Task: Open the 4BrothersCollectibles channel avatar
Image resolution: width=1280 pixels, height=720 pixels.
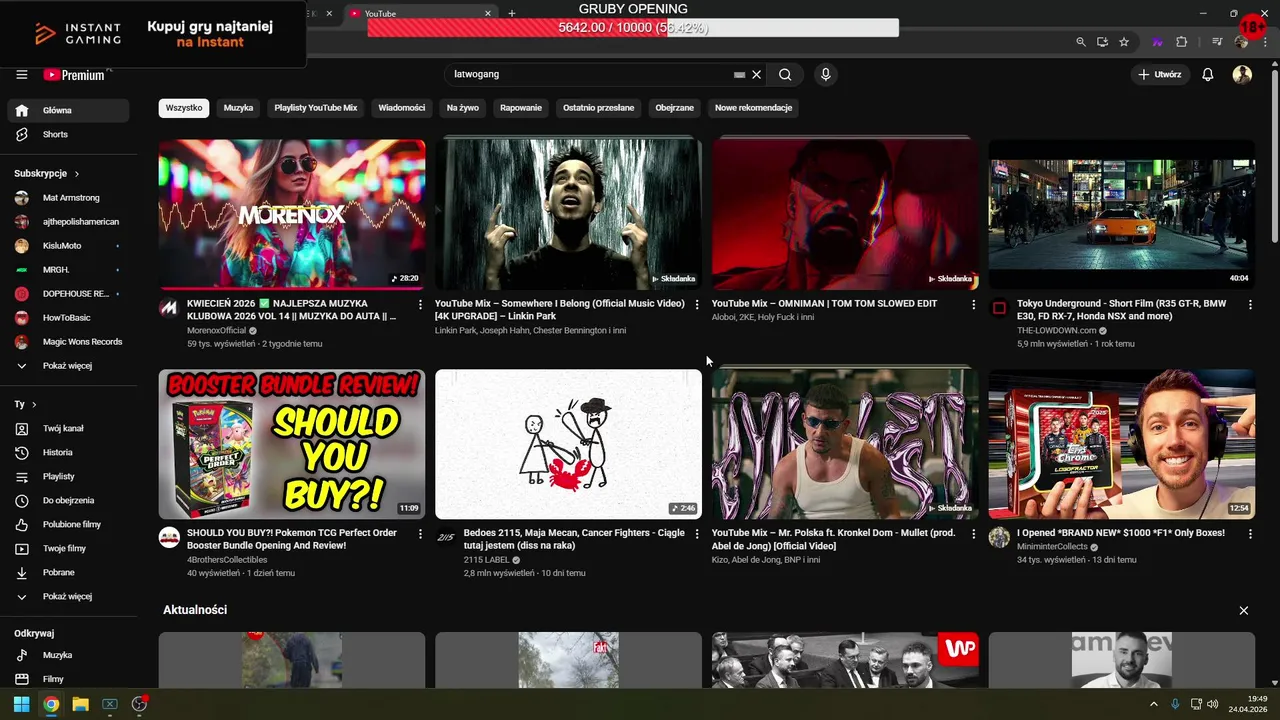Action: pos(169,537)
